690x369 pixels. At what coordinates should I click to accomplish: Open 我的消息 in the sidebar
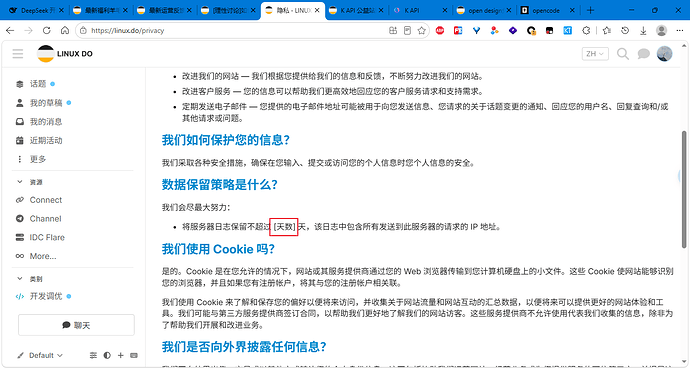[46, 122]
